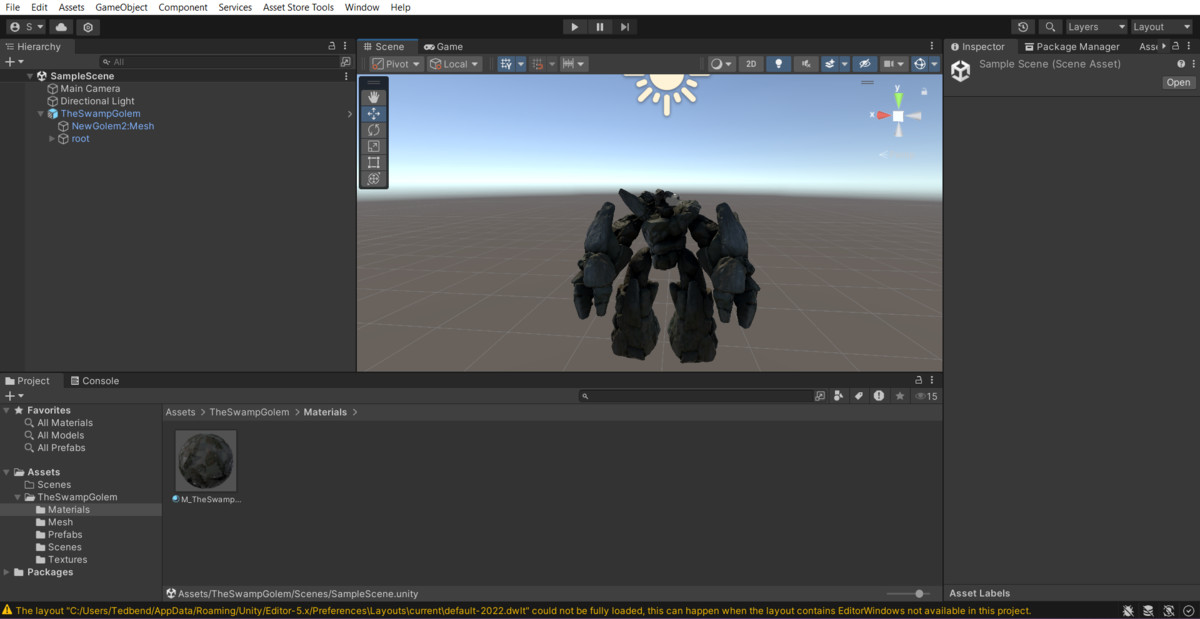The height and width of the screenshot is (619, 1200).
Task: Open the GameObject menu
Action: pyautogui.click(x=121, y=7)
